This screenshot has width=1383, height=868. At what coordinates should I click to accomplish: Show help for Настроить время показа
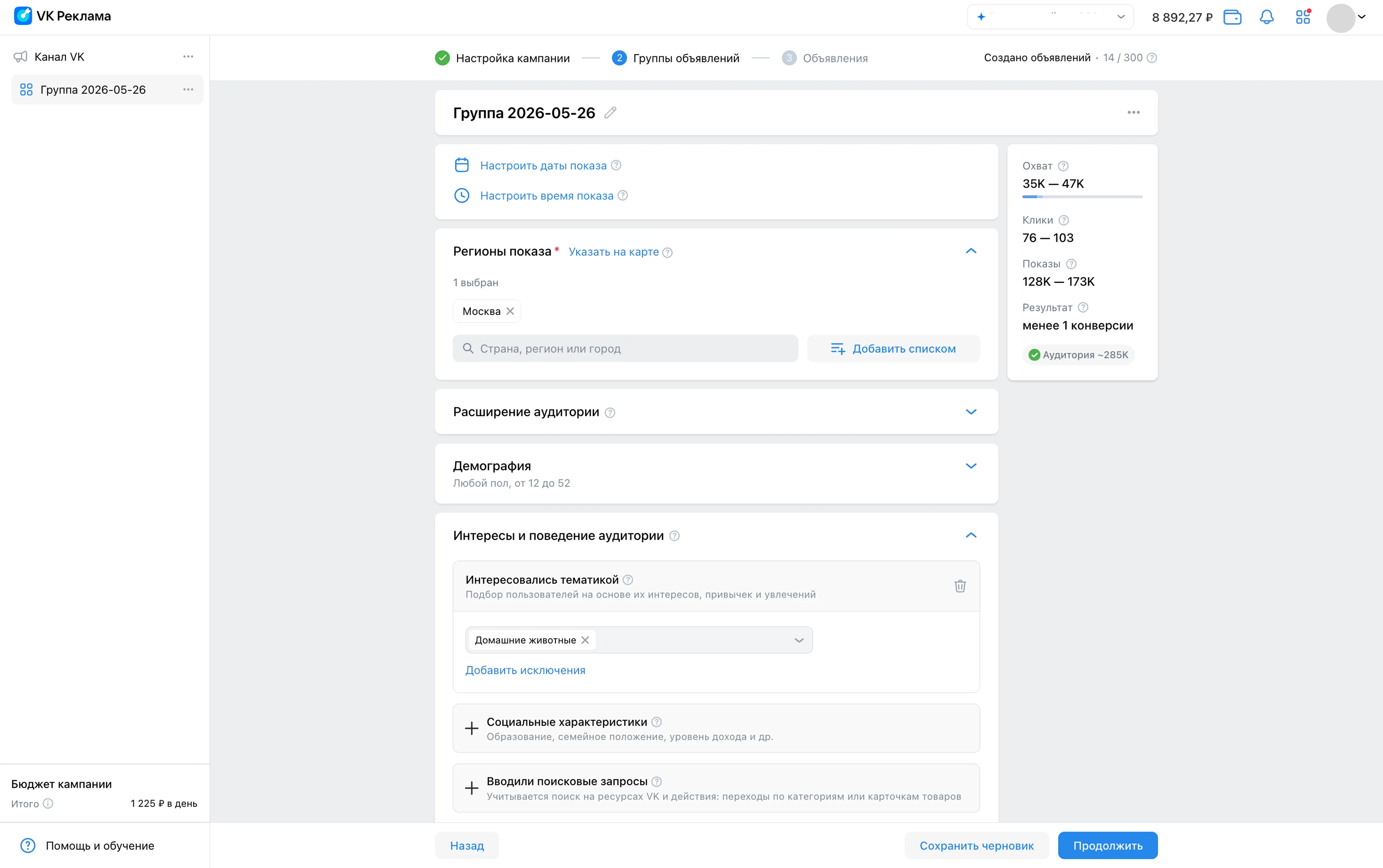[x=623, y=196]
